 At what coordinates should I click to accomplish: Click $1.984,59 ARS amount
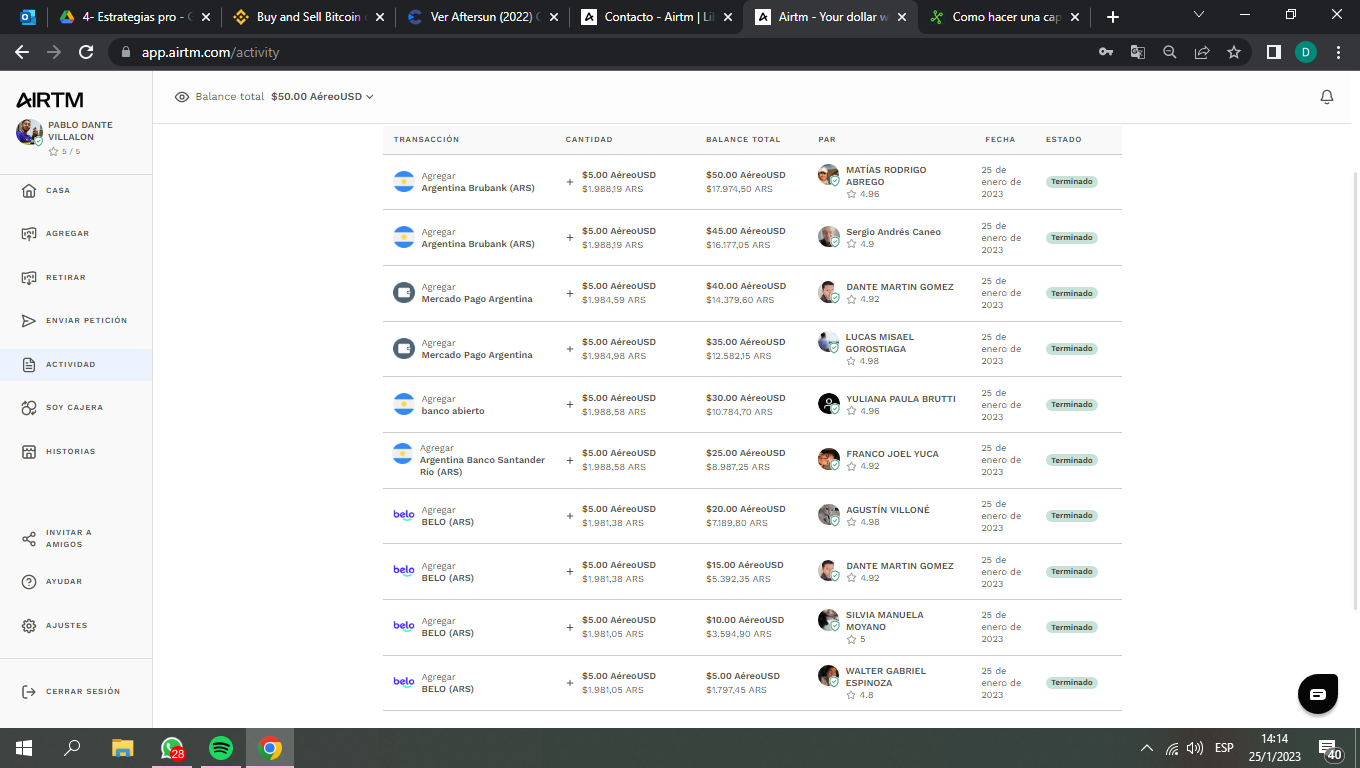point(614,300)
